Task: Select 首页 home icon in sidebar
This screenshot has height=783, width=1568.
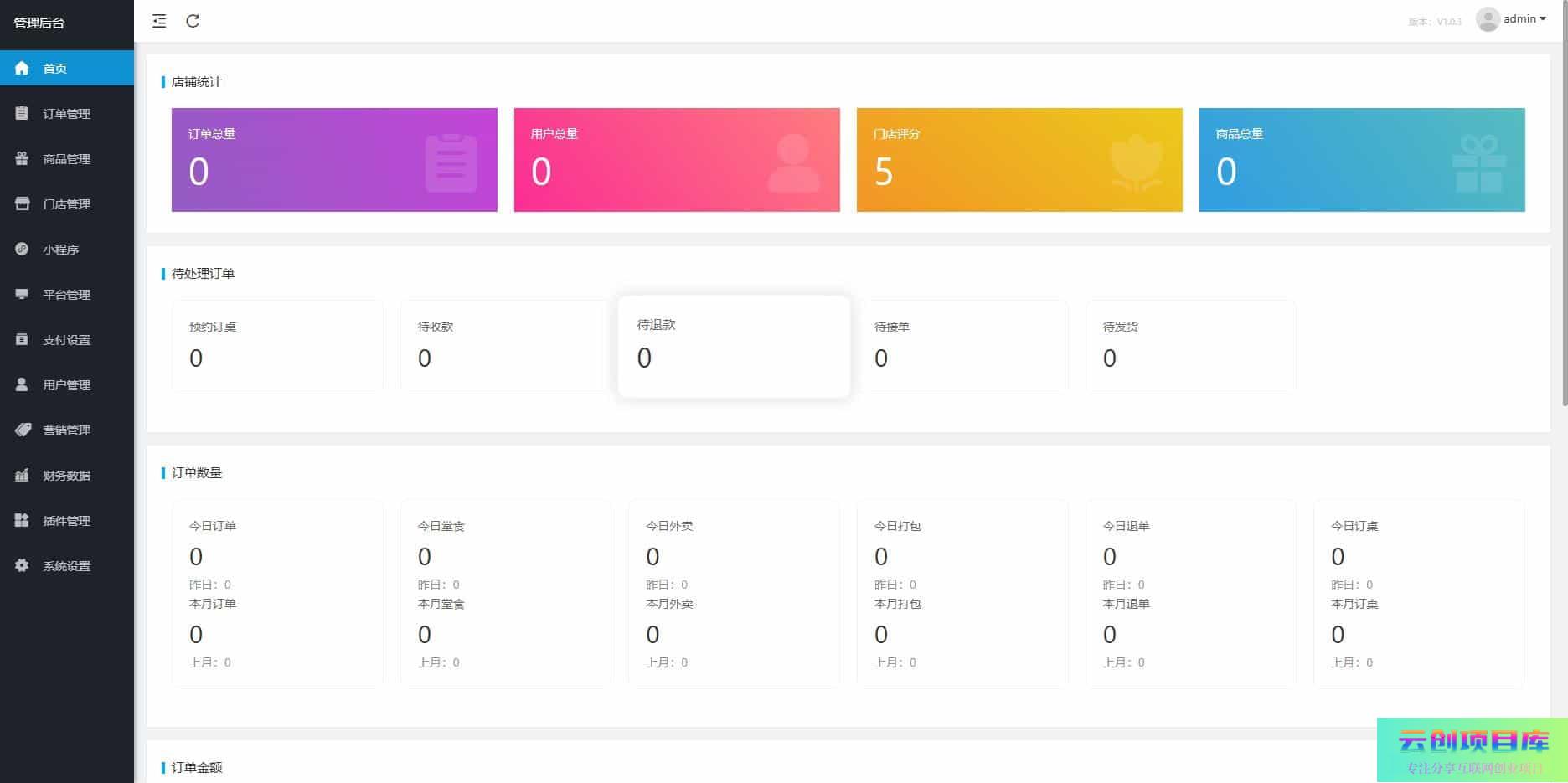Action: (x=22, y=69)
